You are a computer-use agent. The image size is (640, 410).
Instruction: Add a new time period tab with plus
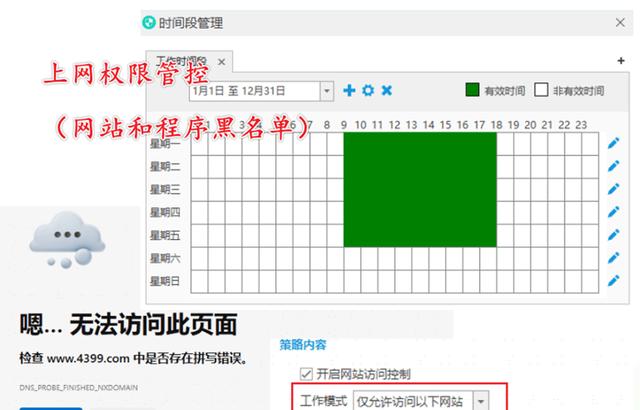[x=621, y=61]
